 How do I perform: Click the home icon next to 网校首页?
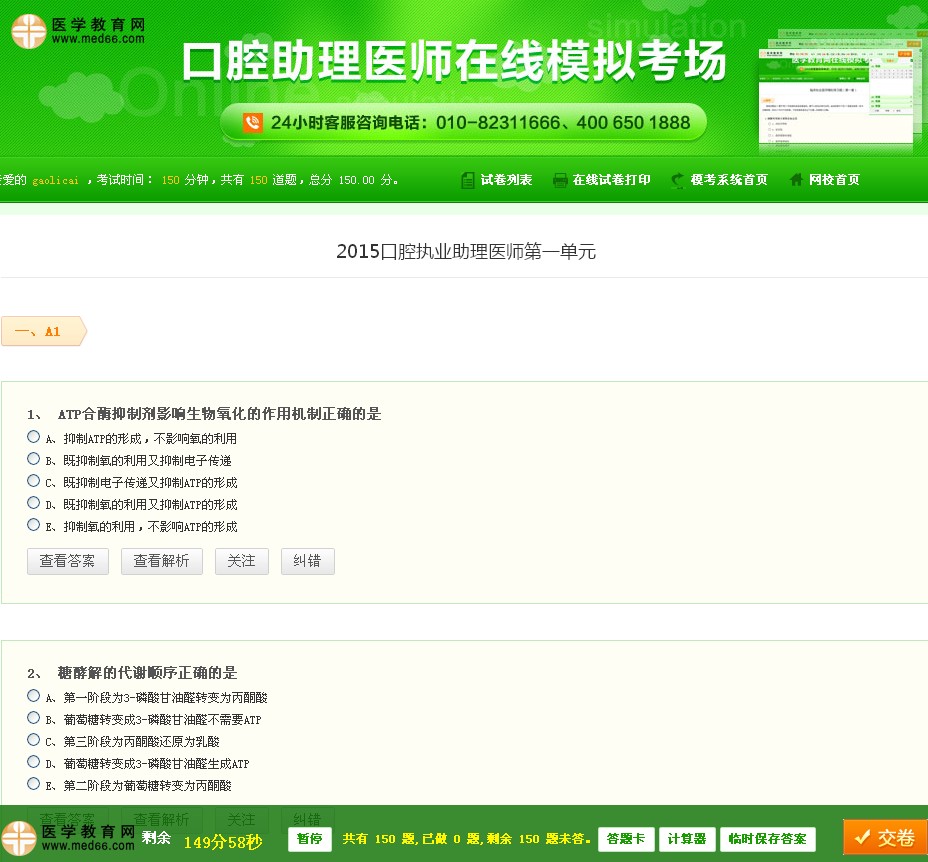click(x=795, y=180)
